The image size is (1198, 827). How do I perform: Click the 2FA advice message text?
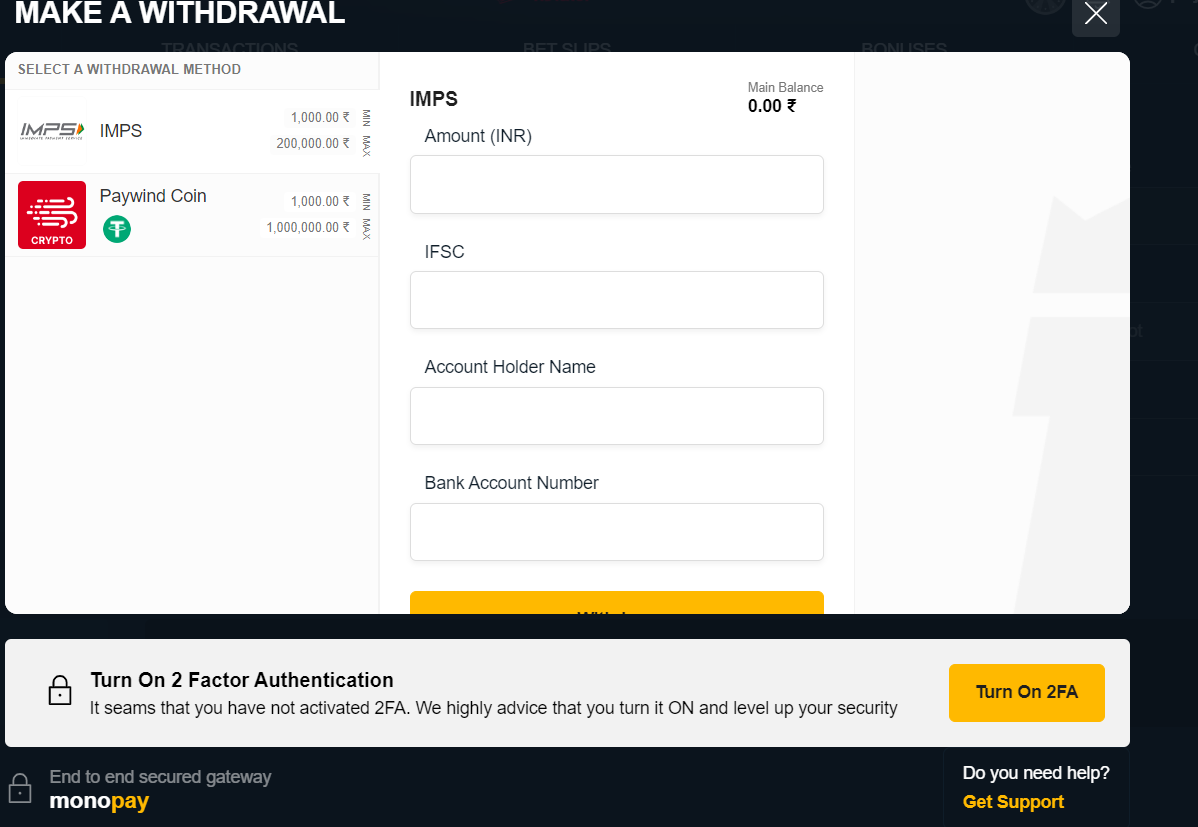pos(494,708)
